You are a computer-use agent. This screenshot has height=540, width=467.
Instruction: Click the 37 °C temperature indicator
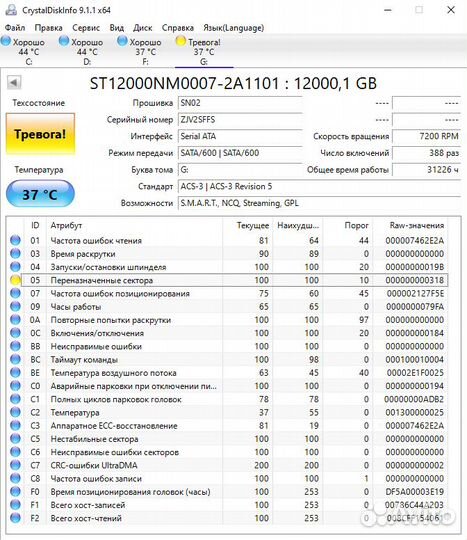[x=40, y=194]
